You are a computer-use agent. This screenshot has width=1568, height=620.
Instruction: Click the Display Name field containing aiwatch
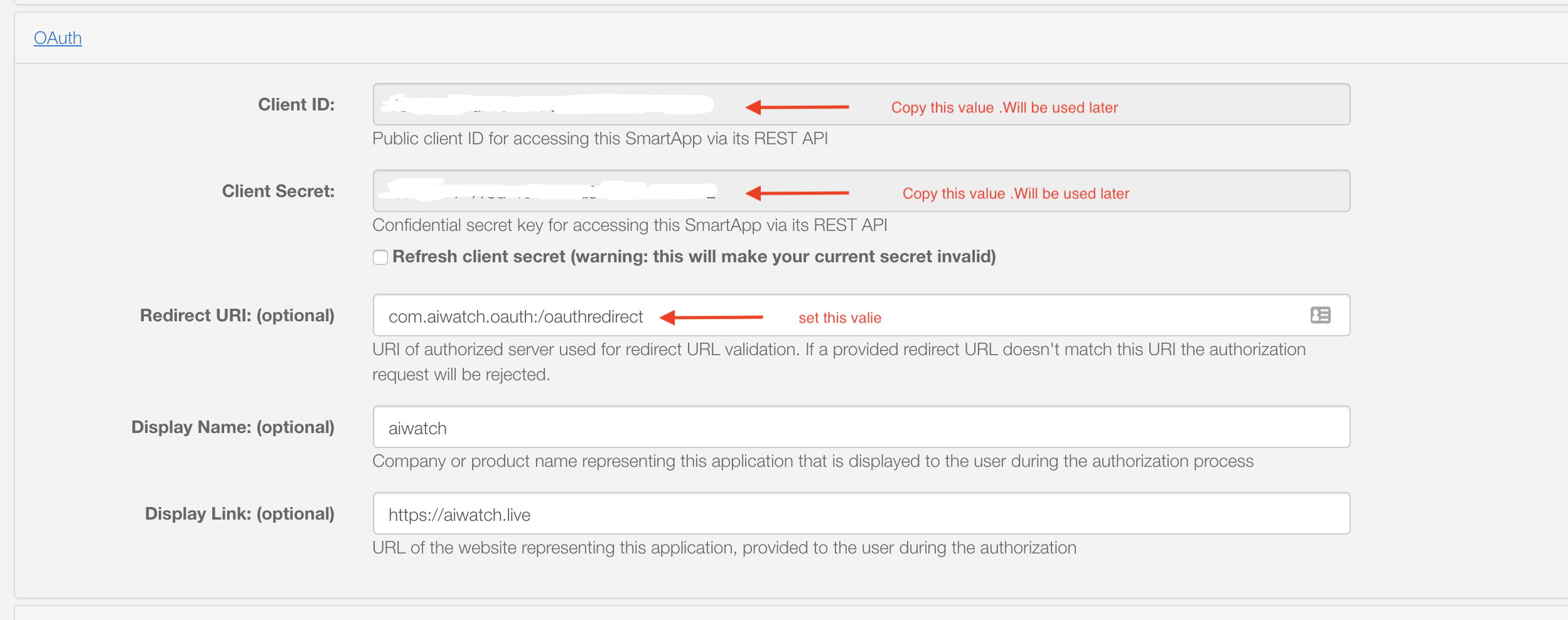(x=860, y=427)
